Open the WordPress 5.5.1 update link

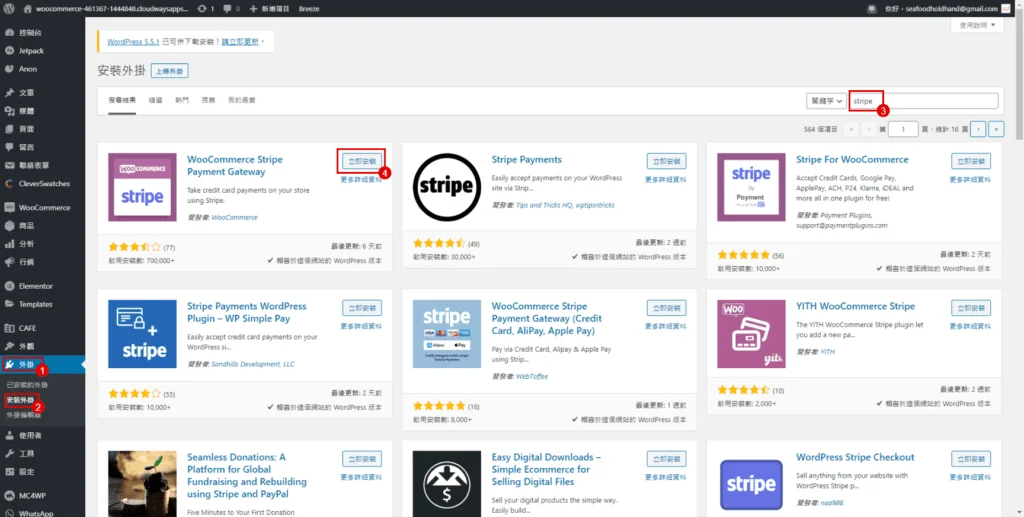[x=133, y=41]
